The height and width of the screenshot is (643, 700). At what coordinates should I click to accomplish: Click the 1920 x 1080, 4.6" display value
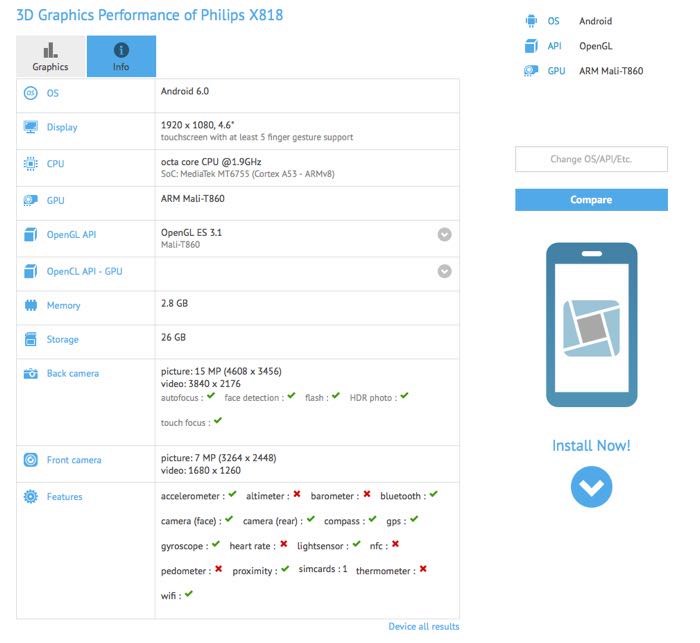pyautogui.click(x=197, y=125)
